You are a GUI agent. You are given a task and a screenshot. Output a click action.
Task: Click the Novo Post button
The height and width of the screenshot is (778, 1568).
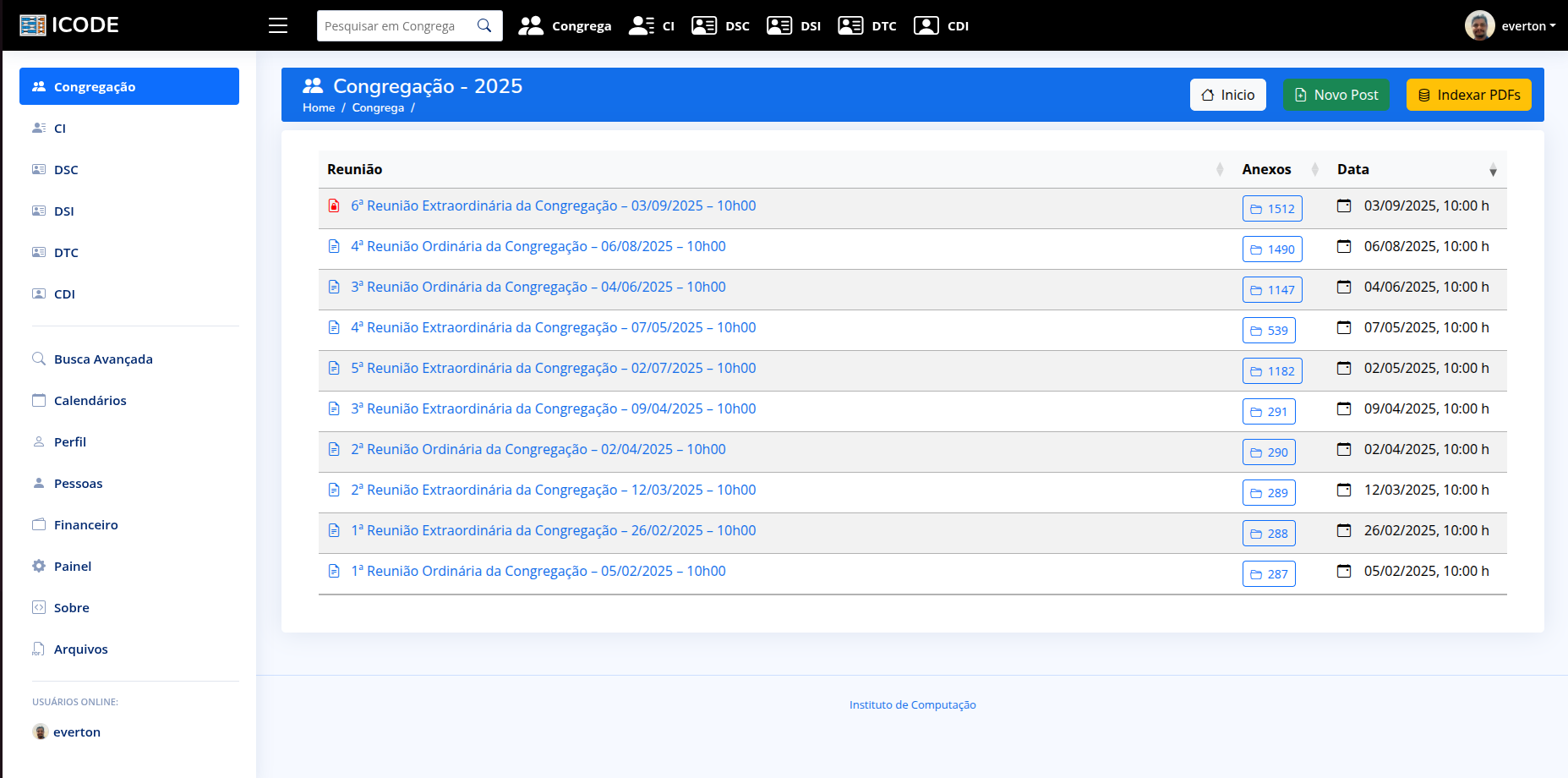click(1336, 95)
